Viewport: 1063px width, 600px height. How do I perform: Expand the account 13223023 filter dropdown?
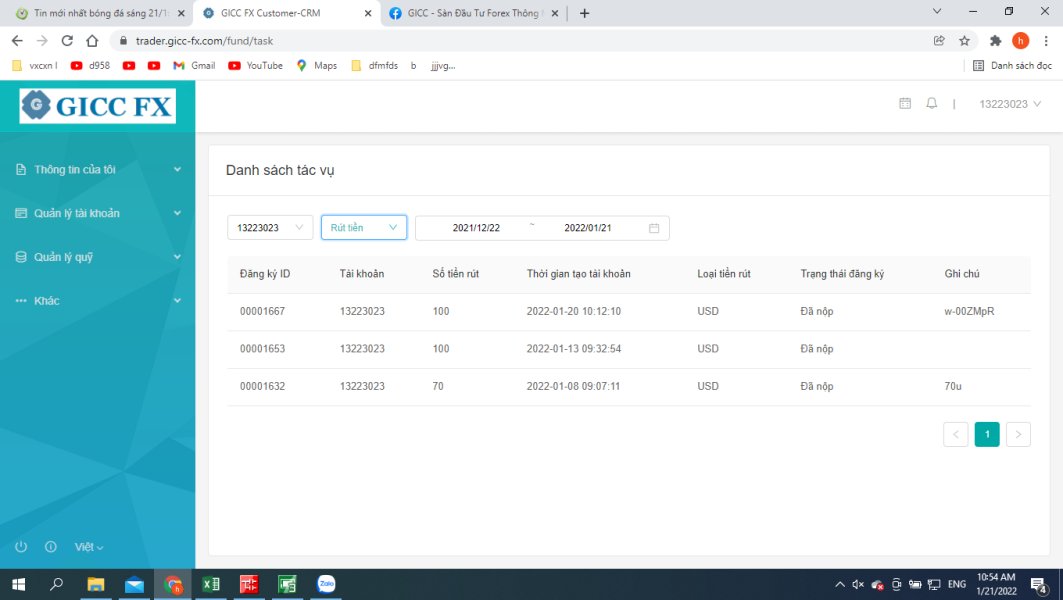point(270,228)
